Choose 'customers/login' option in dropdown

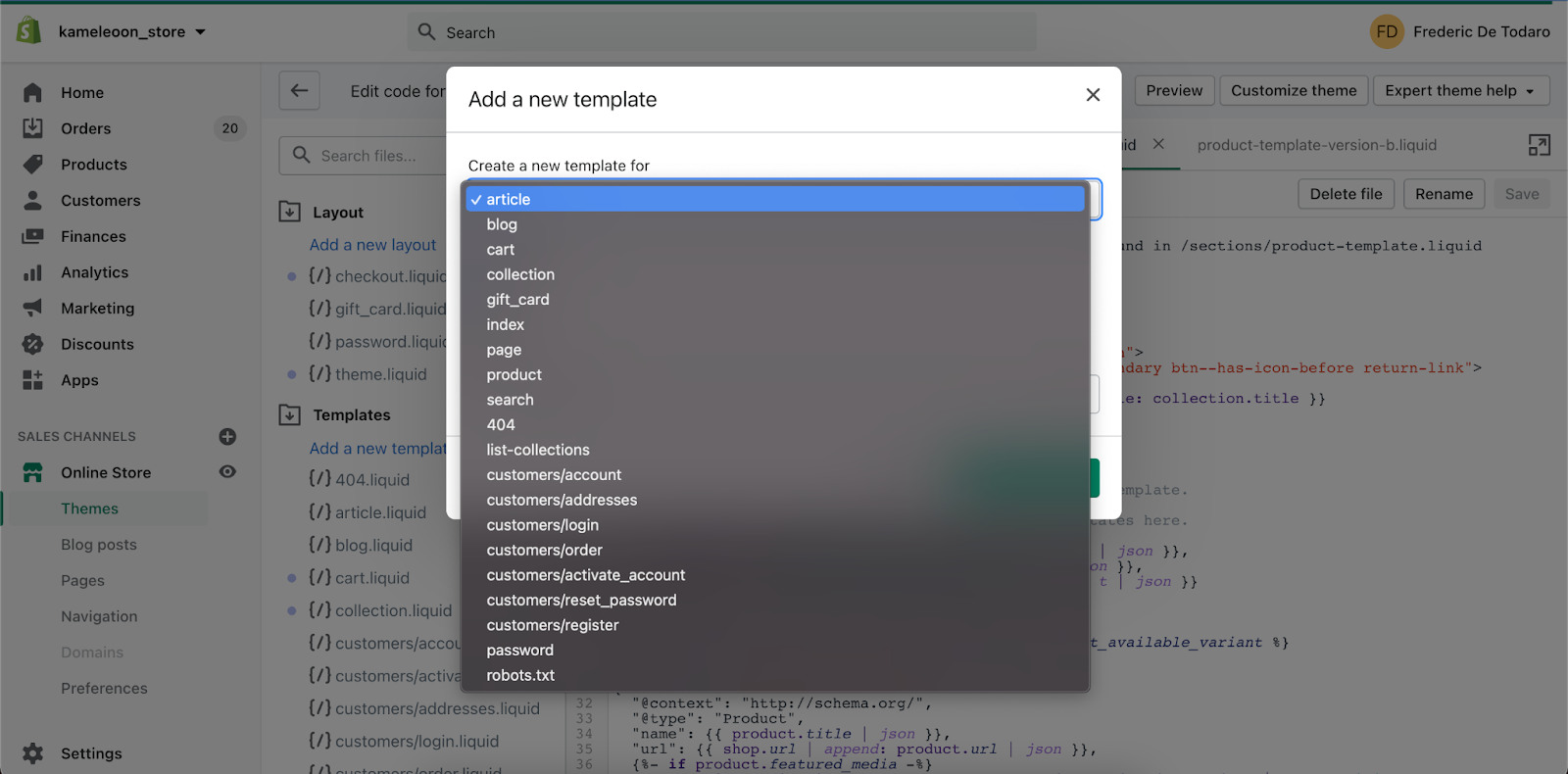pyautogui.click(x=543, y=525)
